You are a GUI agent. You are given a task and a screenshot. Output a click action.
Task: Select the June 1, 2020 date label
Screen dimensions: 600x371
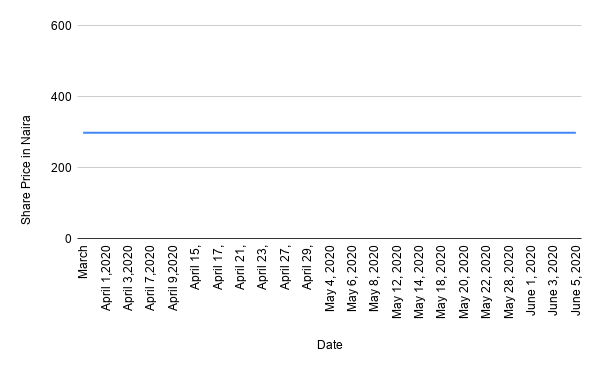(x=531, y=280)
